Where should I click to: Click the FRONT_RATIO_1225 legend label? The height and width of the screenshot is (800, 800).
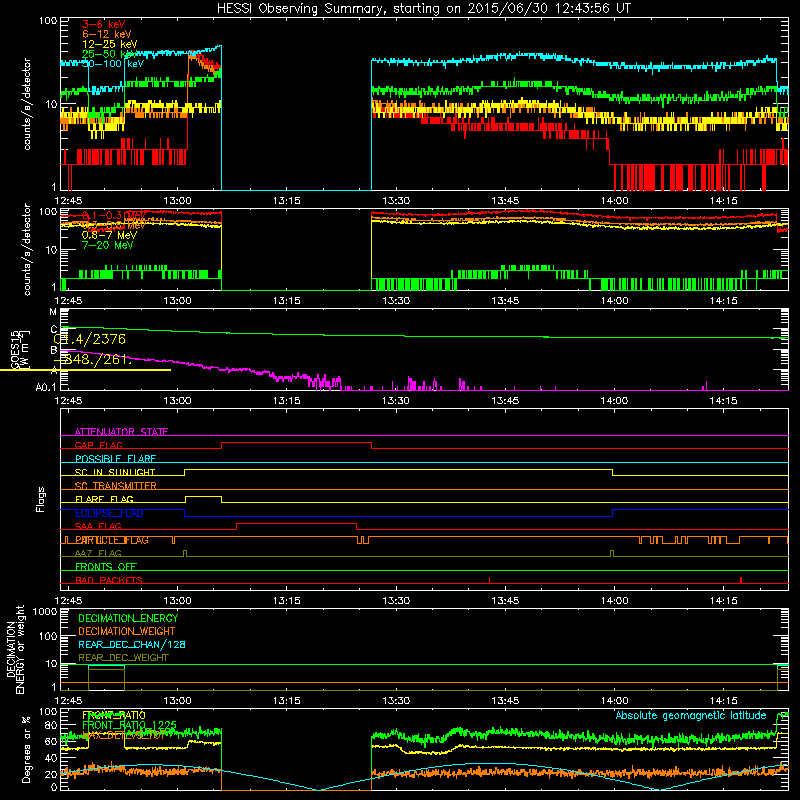pyautogui.click(x=129, y=725)
